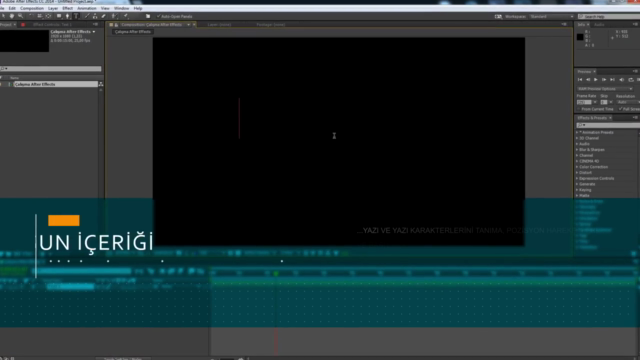
Task: Select the Hand tool
Action: coord(12,16)
